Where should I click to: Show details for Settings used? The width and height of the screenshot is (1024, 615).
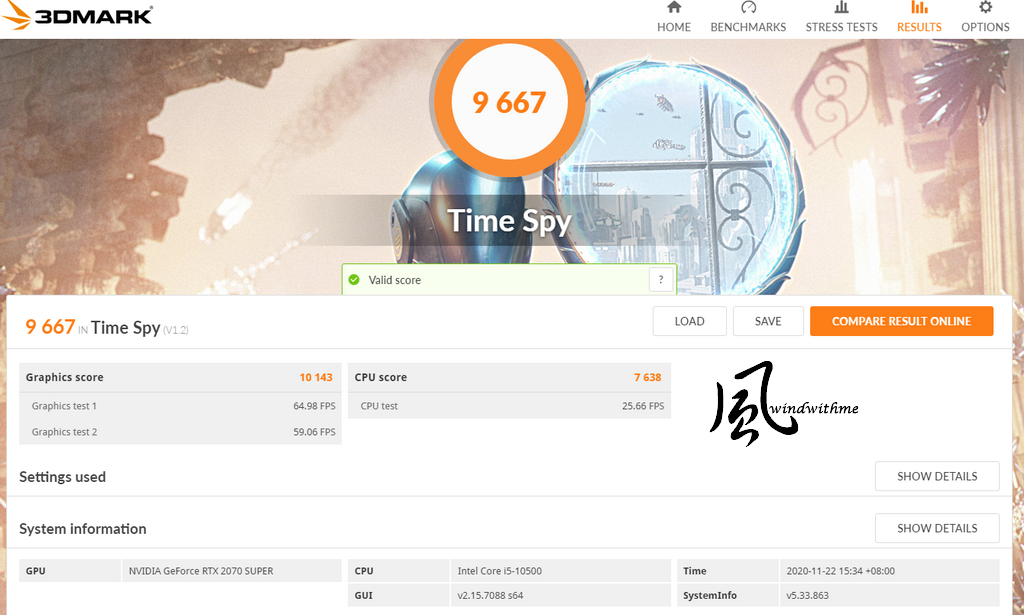tap(937, 476)
